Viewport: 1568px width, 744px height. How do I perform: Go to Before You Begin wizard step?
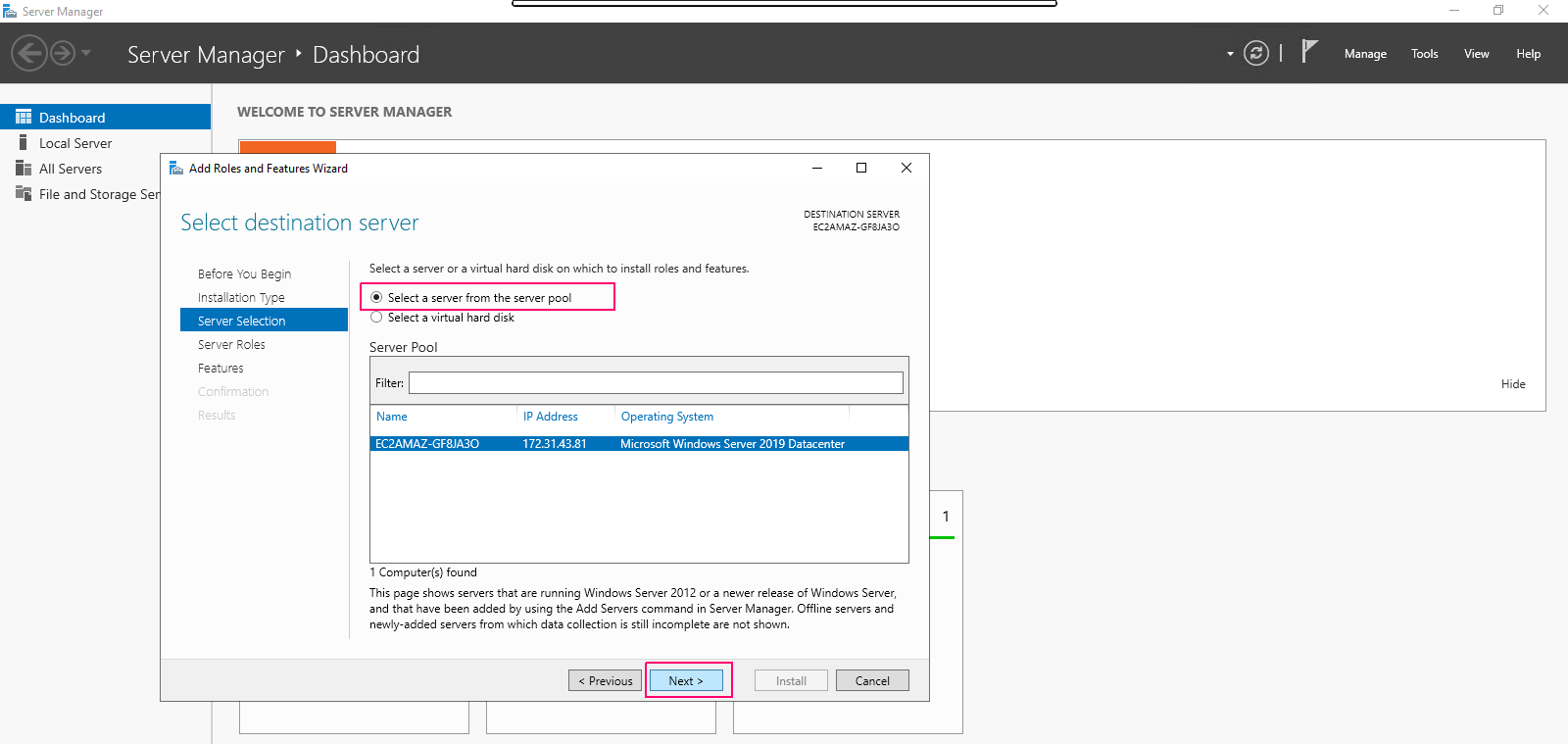[x=244, y=273]
